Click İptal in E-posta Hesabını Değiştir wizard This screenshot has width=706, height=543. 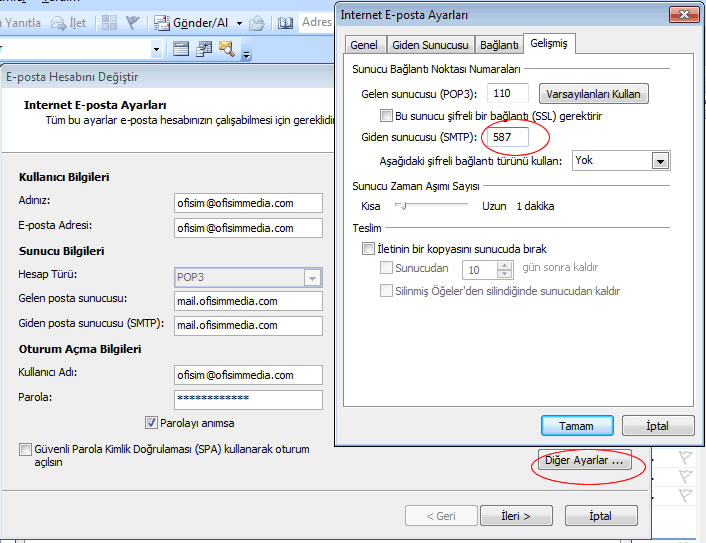[x=601, y=516]
